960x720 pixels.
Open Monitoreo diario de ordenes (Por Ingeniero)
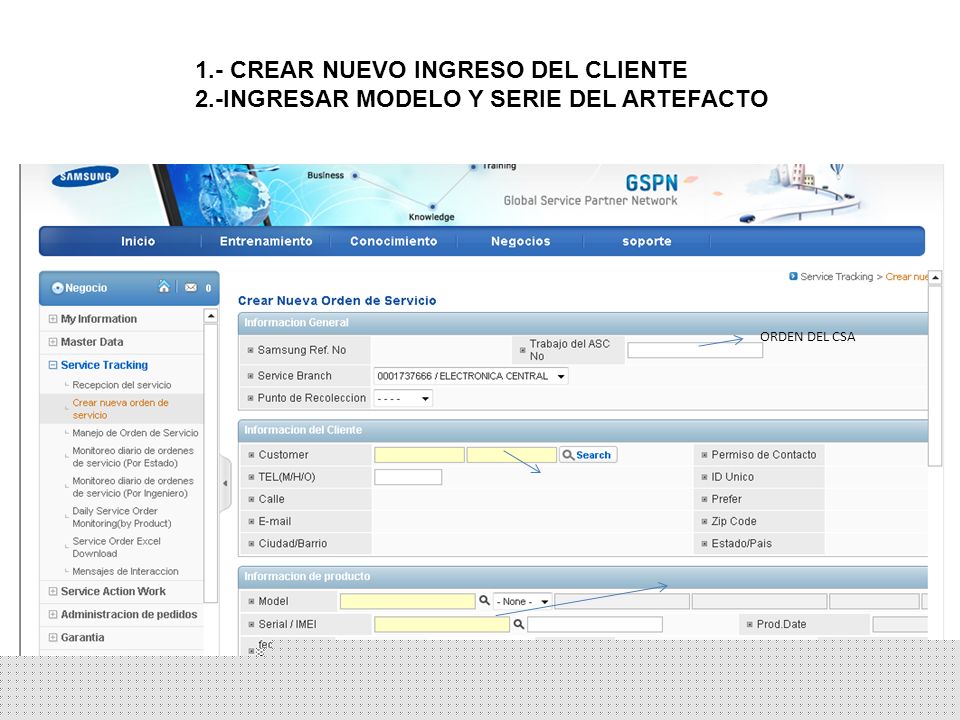(133, 487)
